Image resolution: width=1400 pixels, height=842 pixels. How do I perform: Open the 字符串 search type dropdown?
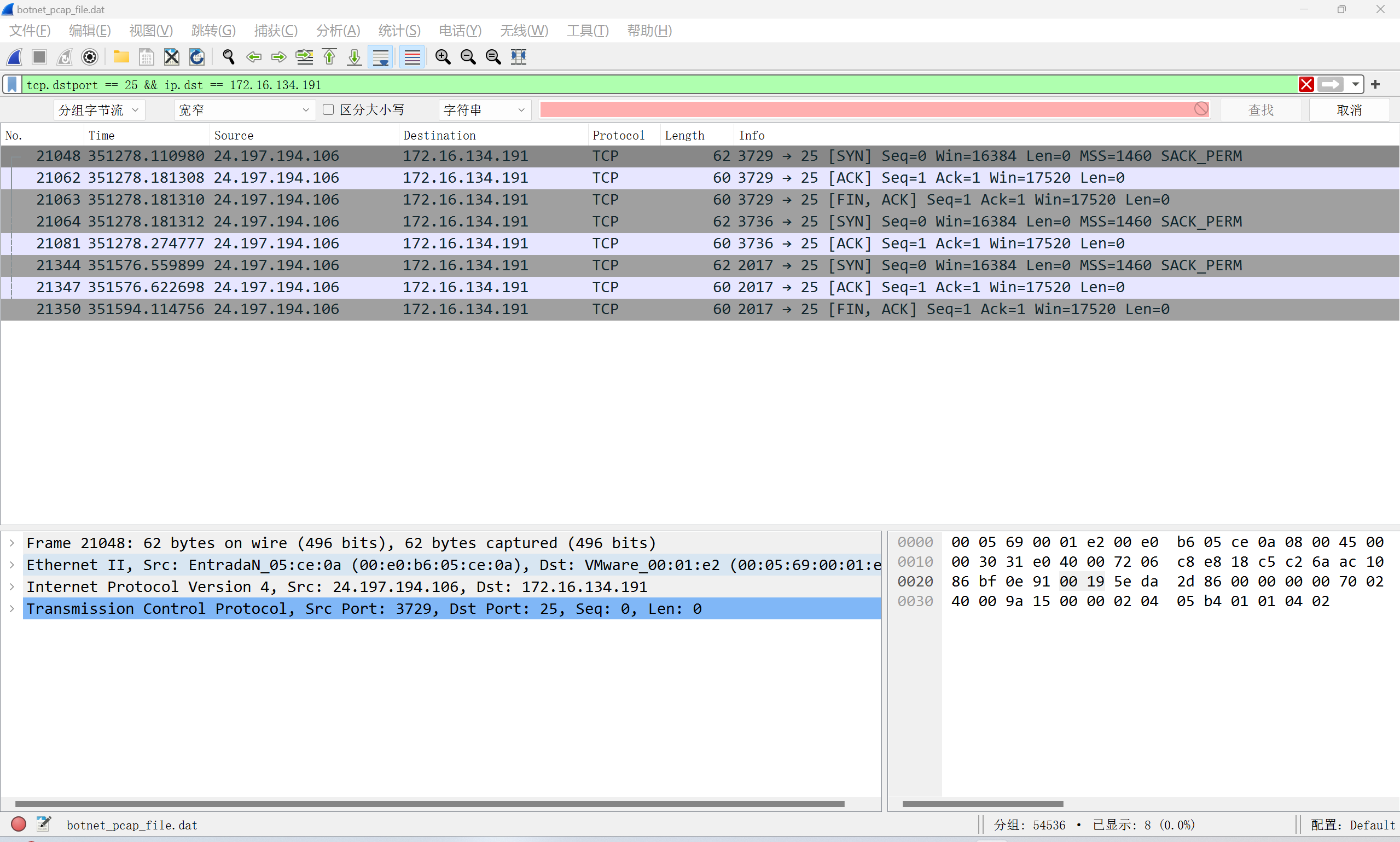click(x=526, y=110)
